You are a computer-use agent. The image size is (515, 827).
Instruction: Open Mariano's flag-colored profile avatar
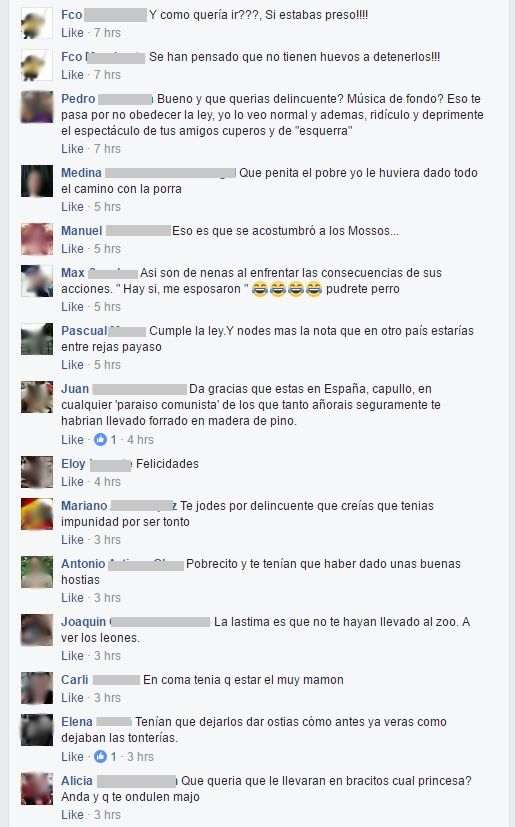(x=37, y=514)
